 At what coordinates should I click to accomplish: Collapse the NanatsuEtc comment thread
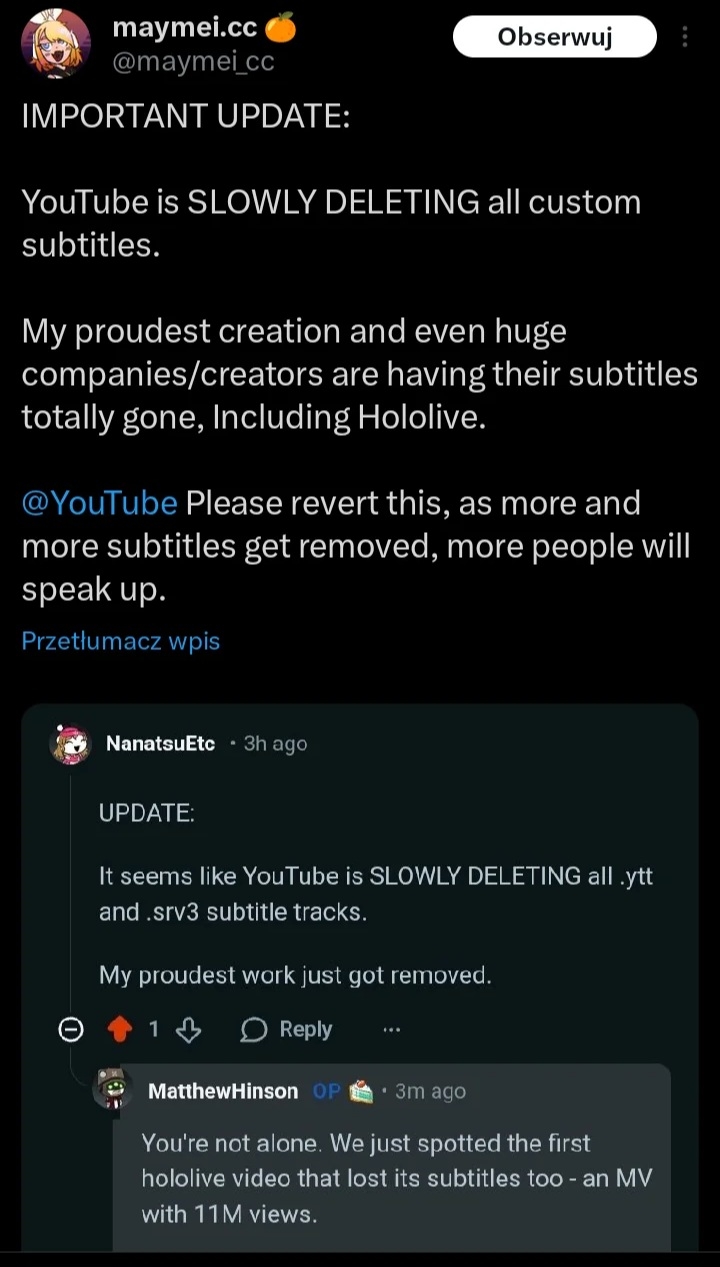click(x=70, y=1029)
